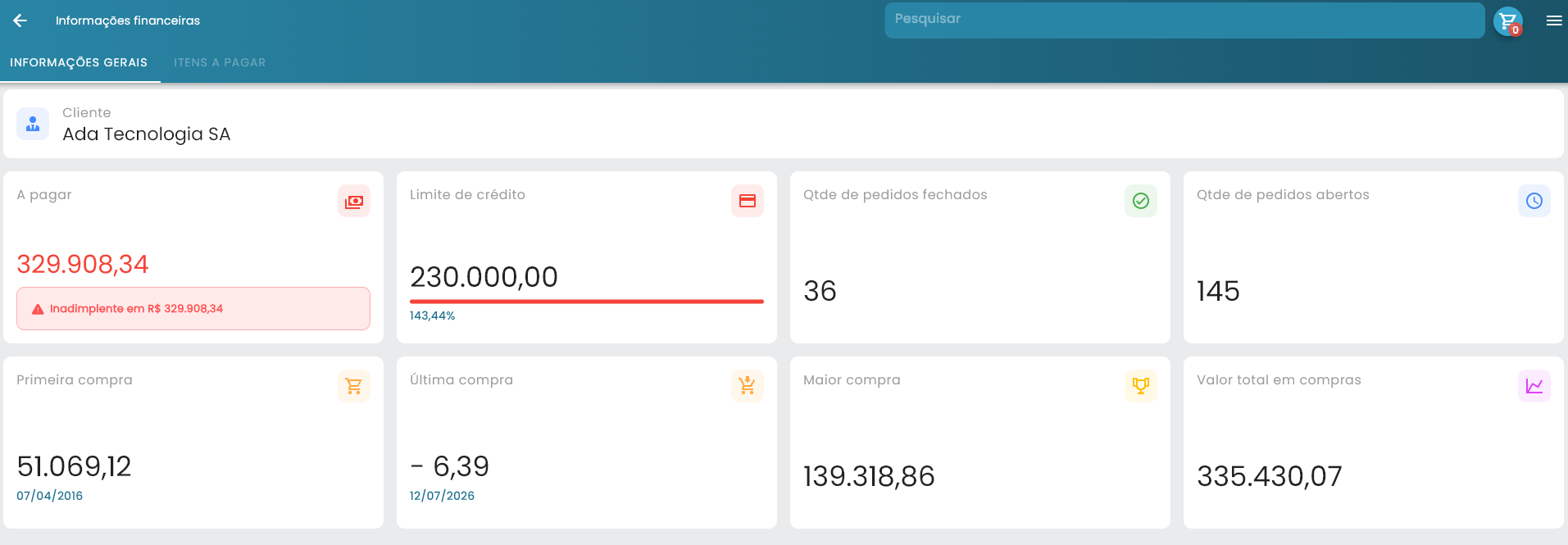Click the Maior compra label

click(x=852, y=380)
